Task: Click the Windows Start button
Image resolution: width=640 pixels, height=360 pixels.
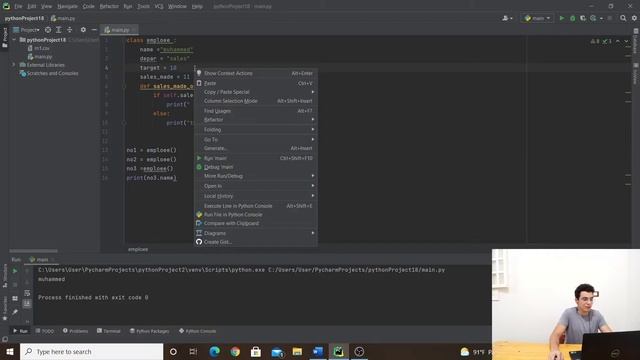Action: click(10, 351)
